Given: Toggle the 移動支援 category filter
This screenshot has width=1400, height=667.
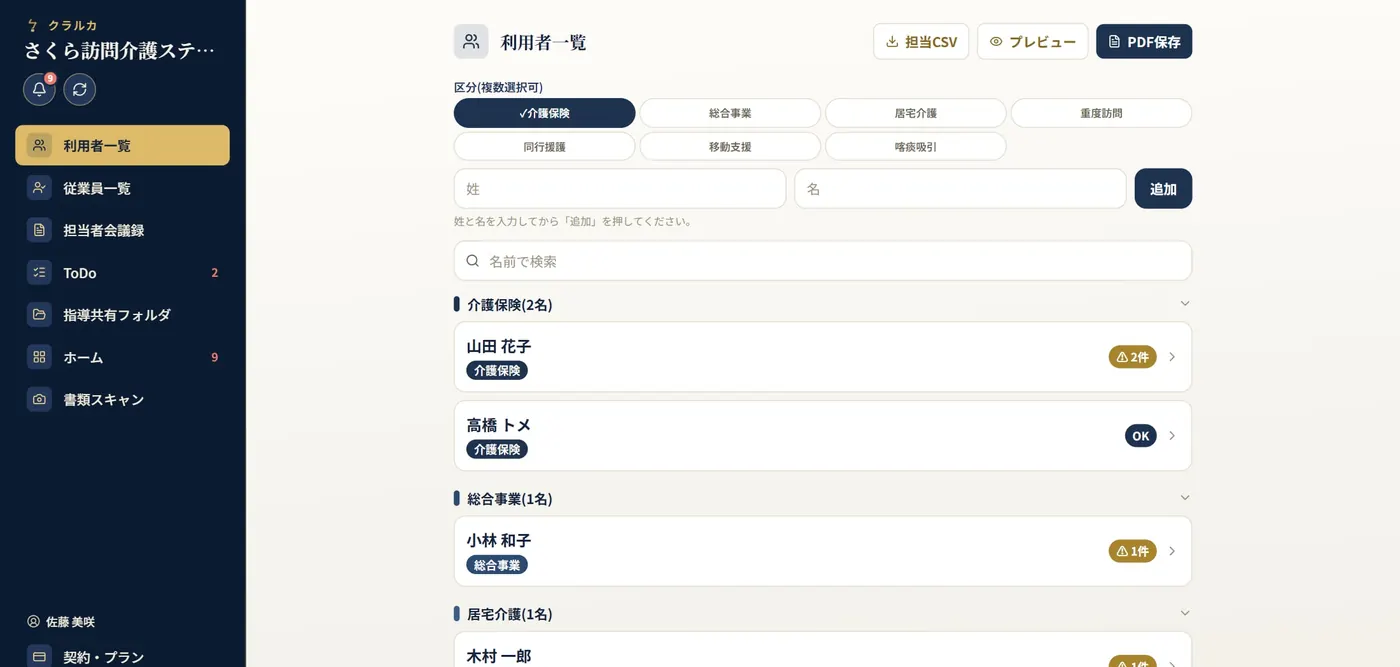Looking at the screenshot, I should click(x=730, y=147).
